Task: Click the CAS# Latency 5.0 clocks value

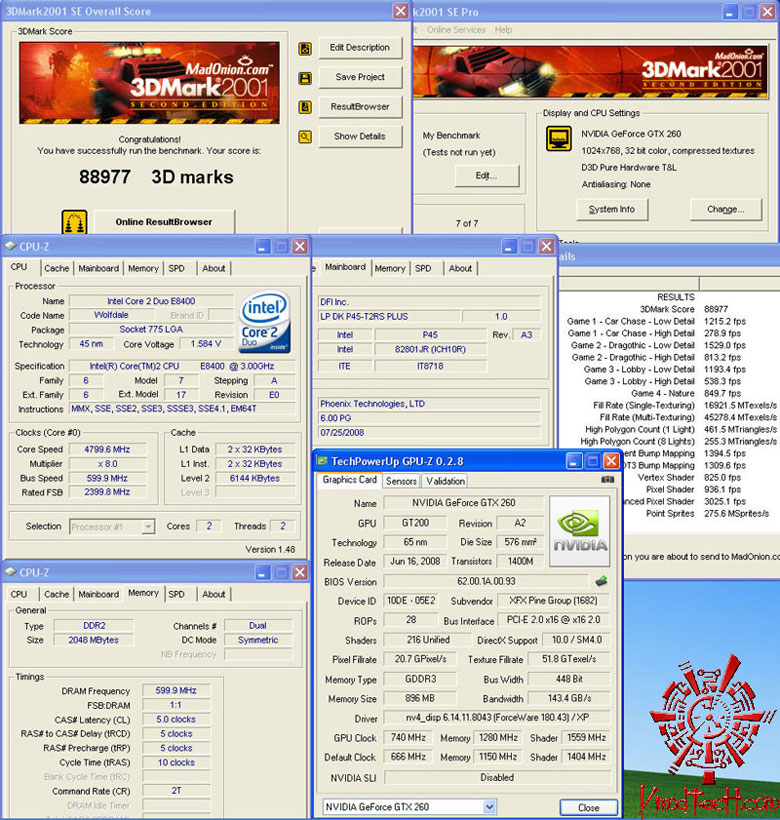Action: tap(176, 720)
